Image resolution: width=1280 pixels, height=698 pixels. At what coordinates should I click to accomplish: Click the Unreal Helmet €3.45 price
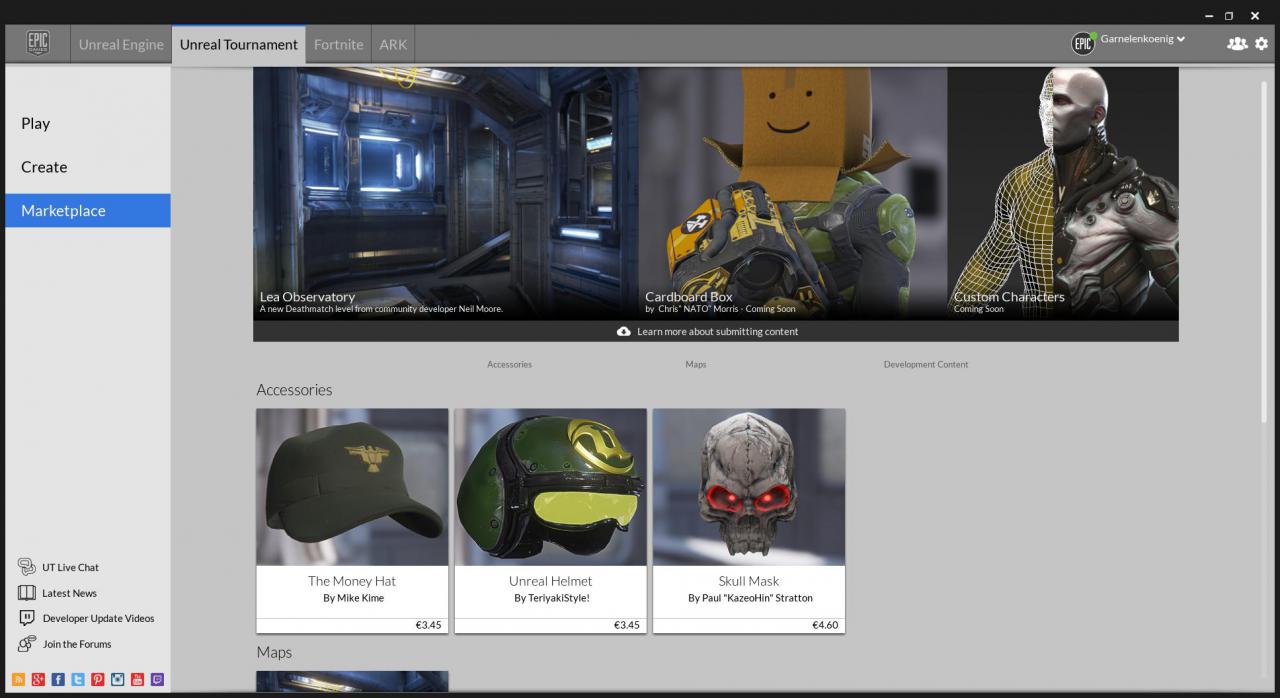626,625
